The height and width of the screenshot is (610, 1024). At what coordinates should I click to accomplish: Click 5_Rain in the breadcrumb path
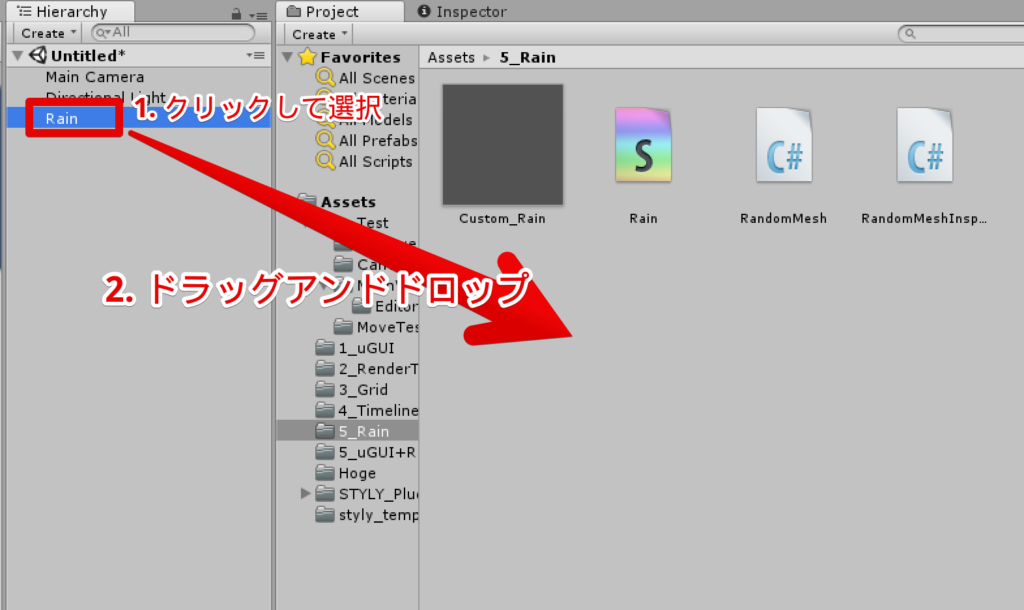[528, 57]
